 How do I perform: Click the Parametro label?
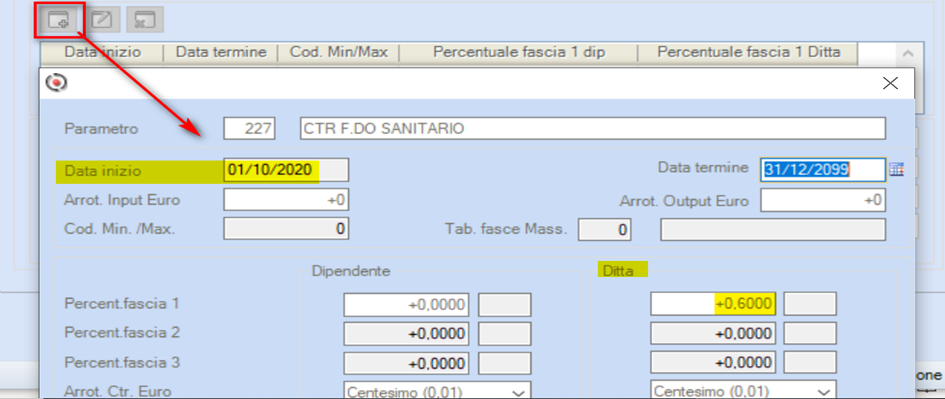tap(101, 128)
